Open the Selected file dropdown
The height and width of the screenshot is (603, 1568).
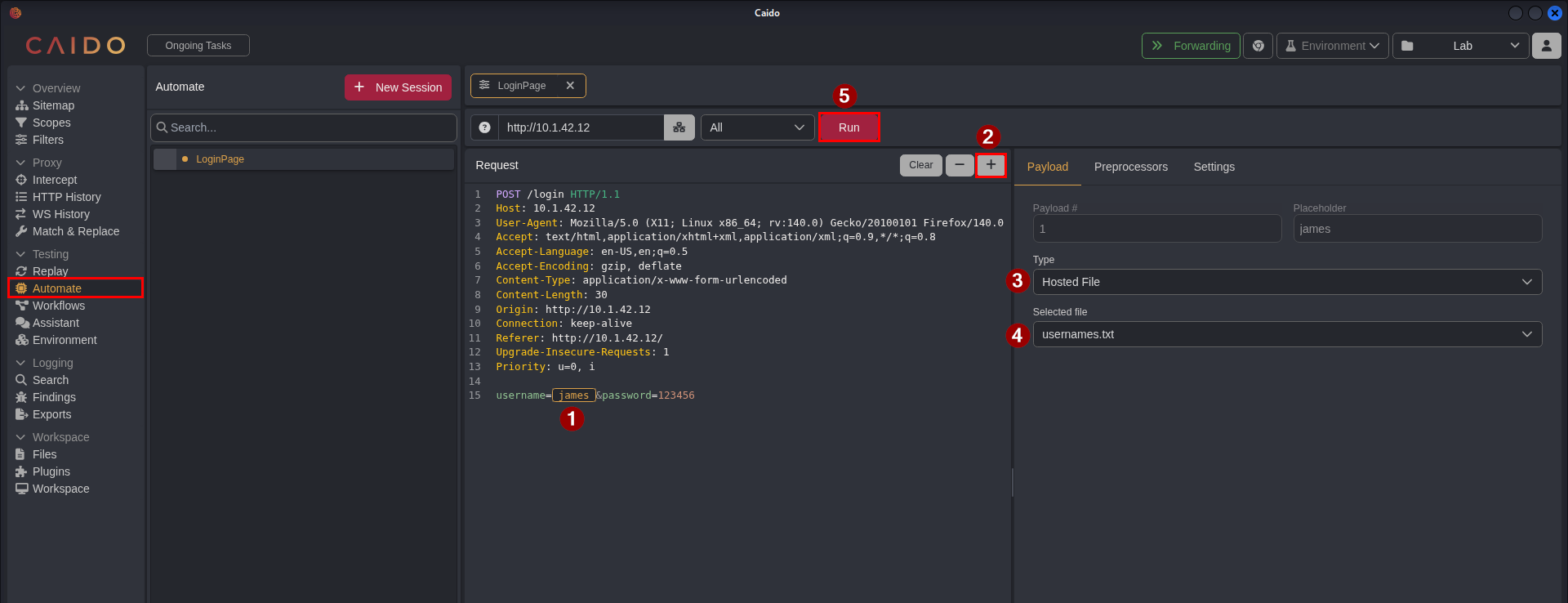pyautogui.click(x=1286, y=334)
